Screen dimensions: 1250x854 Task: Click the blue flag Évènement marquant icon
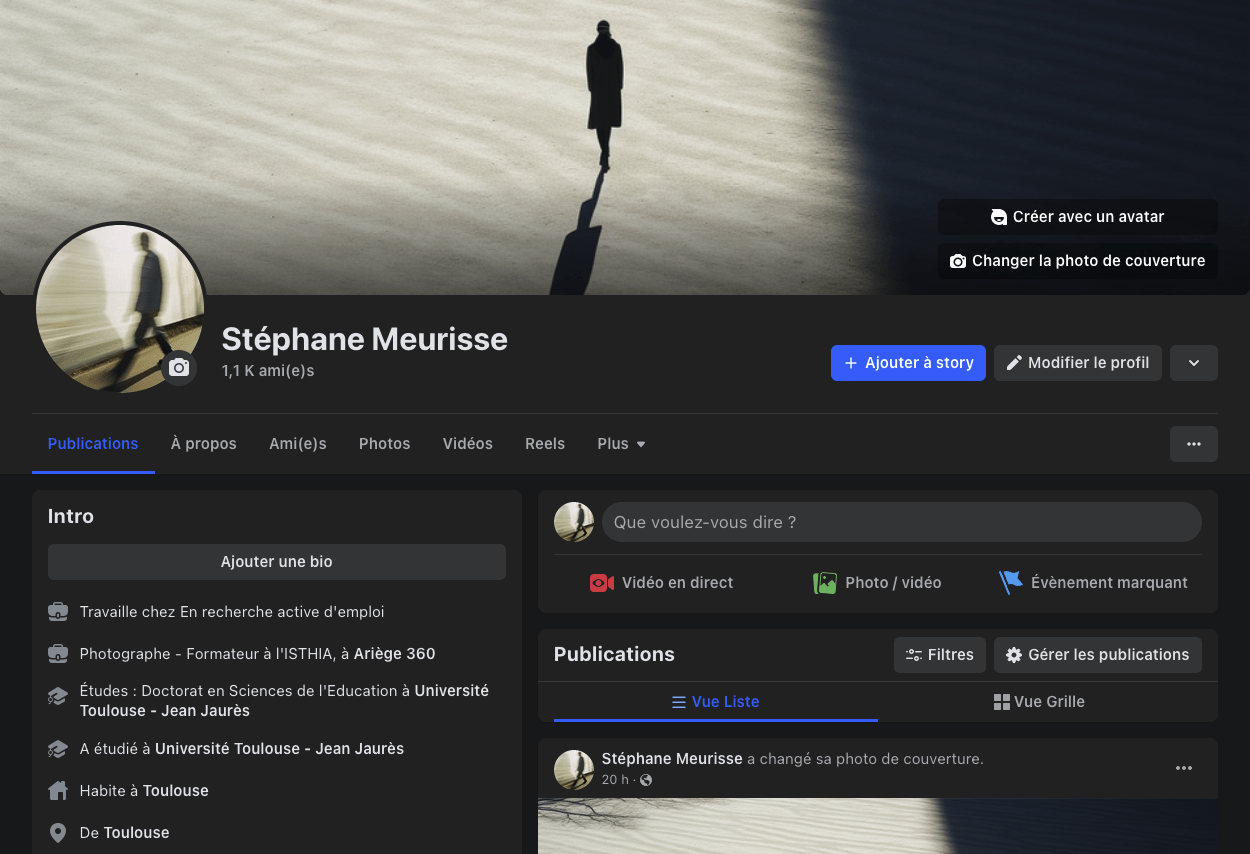1011,582
